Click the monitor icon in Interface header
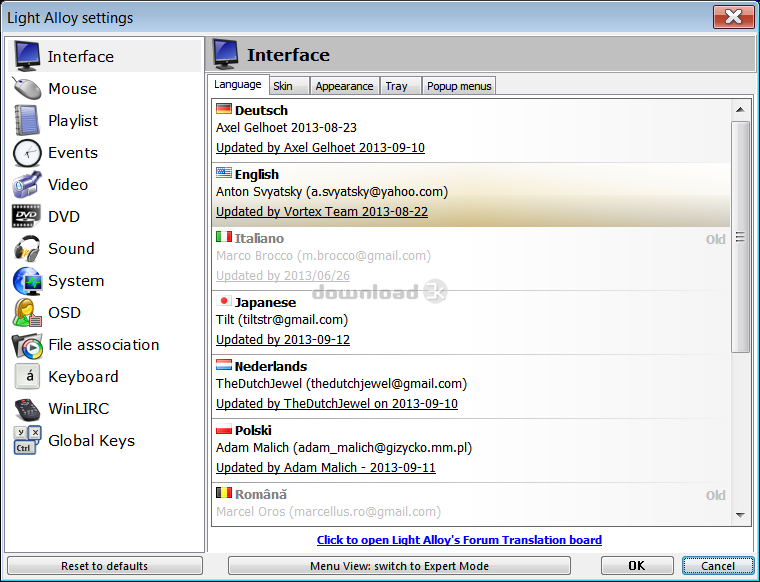 226,54
